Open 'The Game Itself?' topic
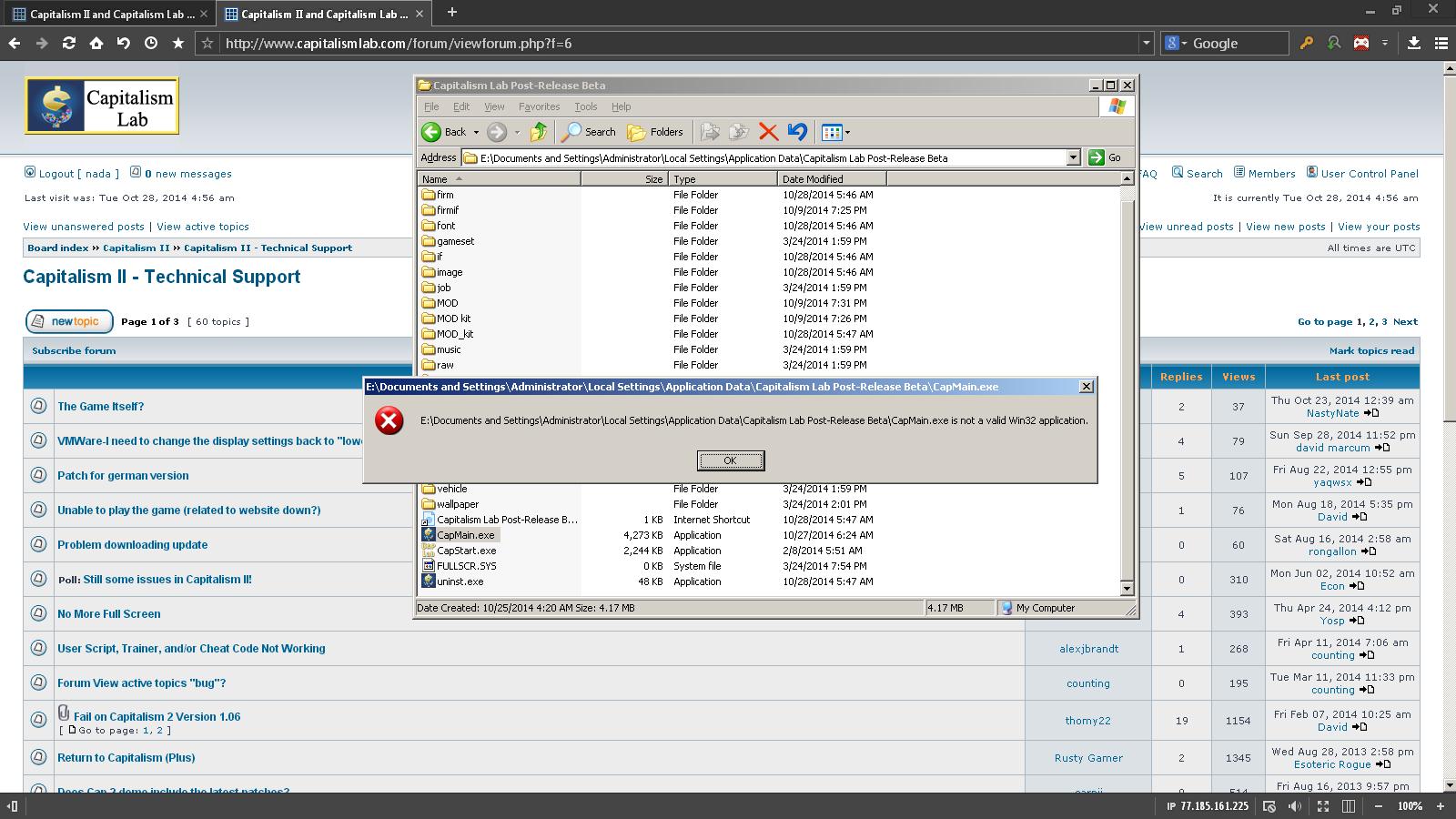This screenshot has width=1456, height=819. 100,407
